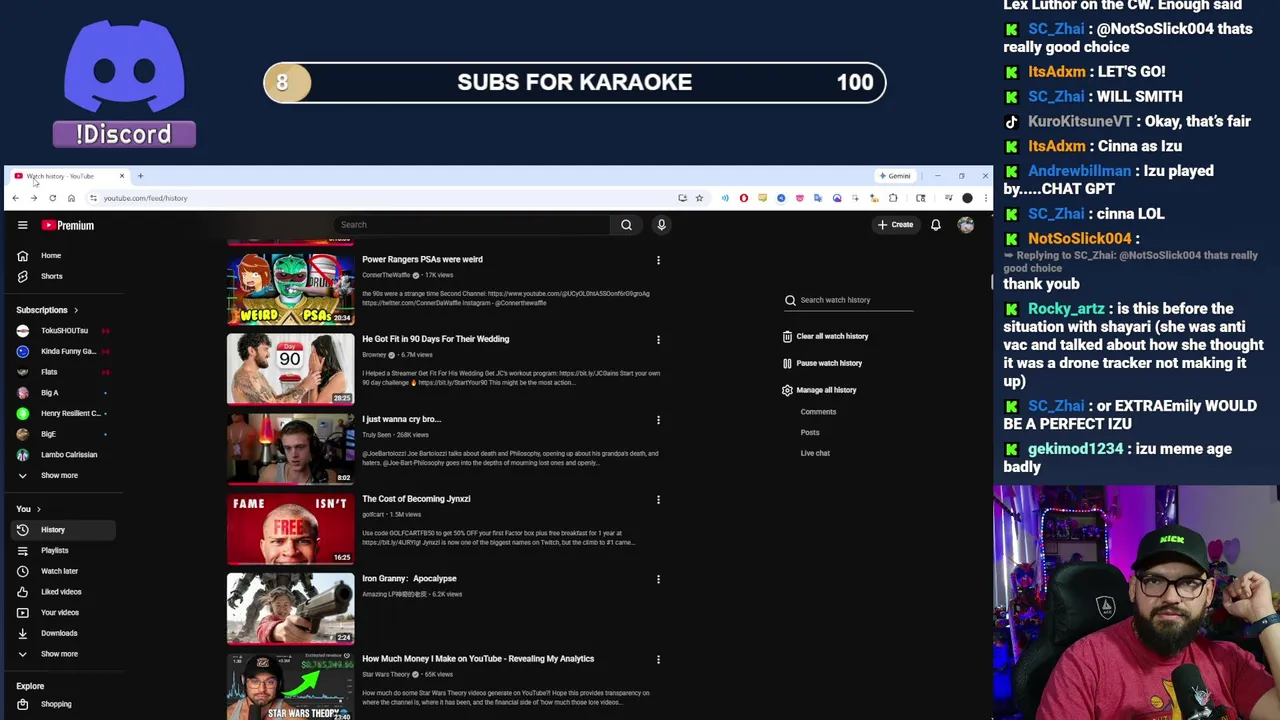The image size is (1280, 720).
Task: Click Clear all watch history
Action: [x=826, y=336]
